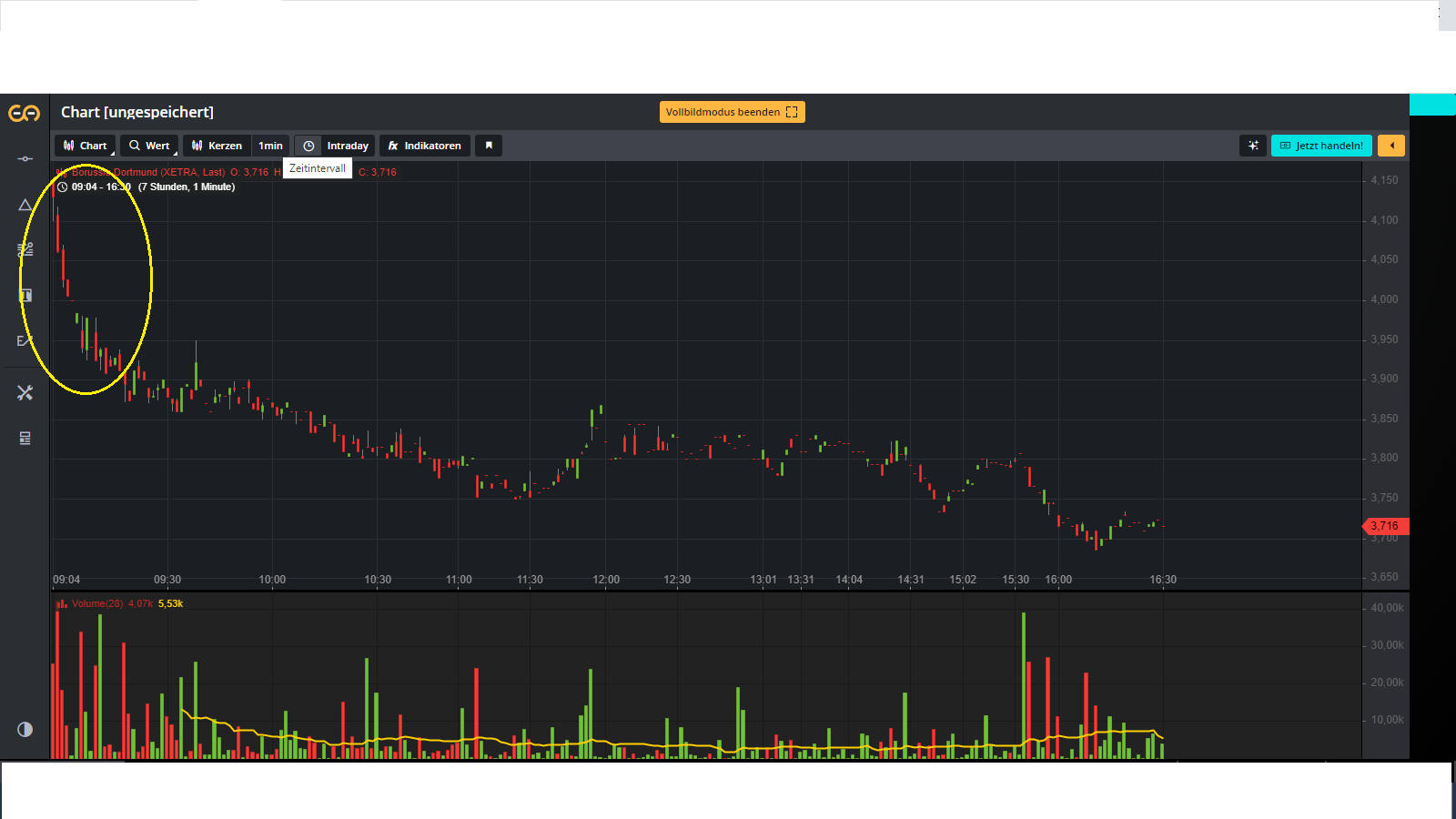Click the Chart [ungespeichert] title
The width and height of the screenshot is (1456, 819).
tap(137, 112)
